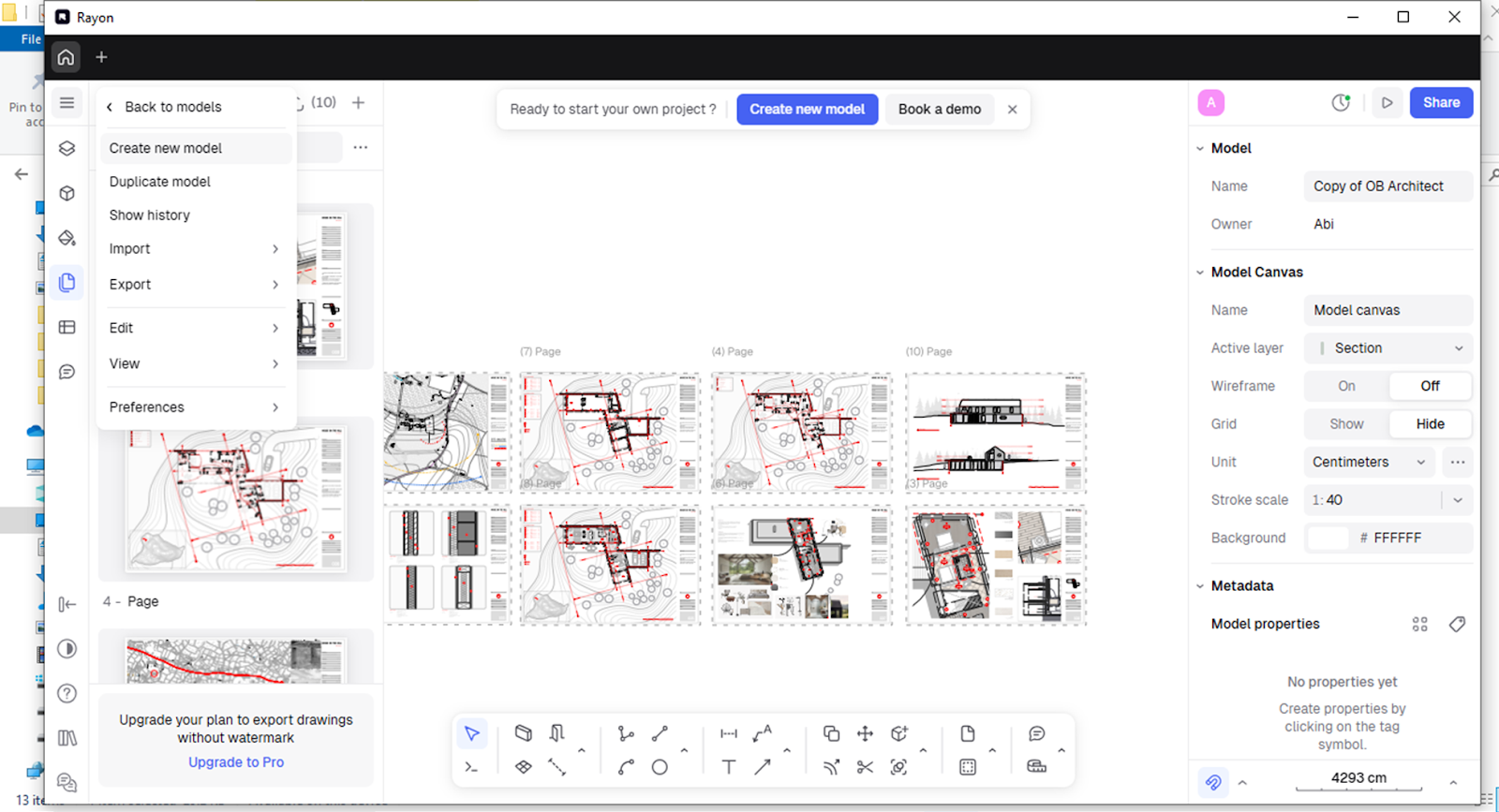Image resolution: width=1499 pixels, height=812 pixels.
Task: Open the Layers panel in sidebar
Action: [67, 148]
